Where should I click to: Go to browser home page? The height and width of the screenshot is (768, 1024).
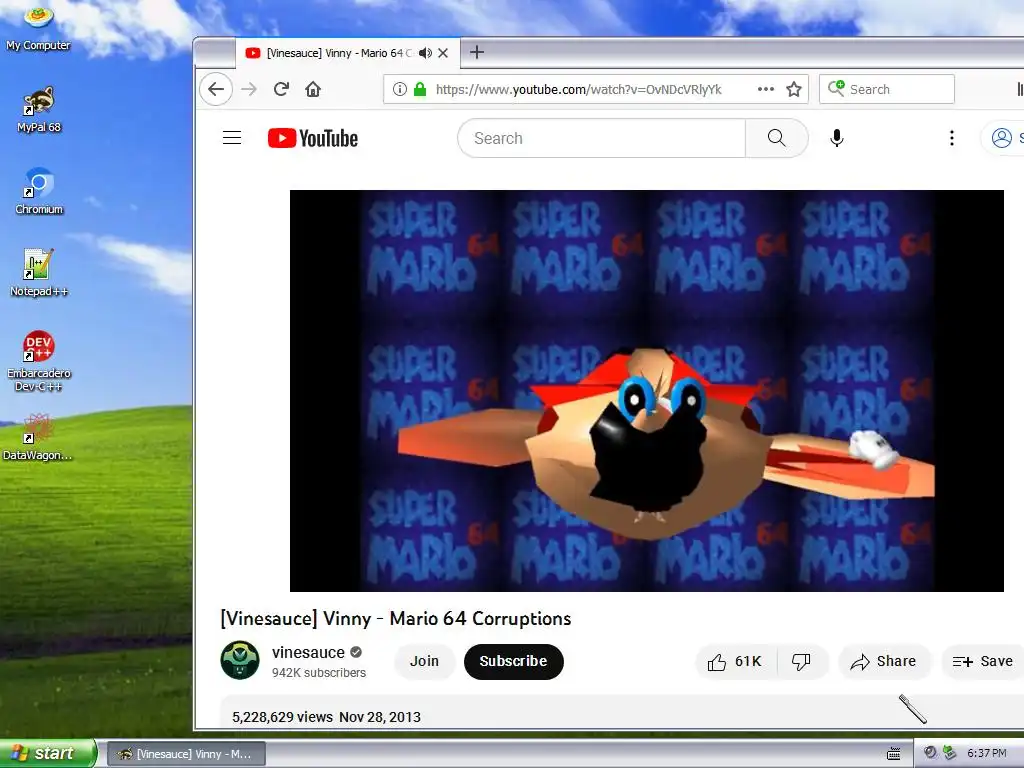(x=313, y=89)
